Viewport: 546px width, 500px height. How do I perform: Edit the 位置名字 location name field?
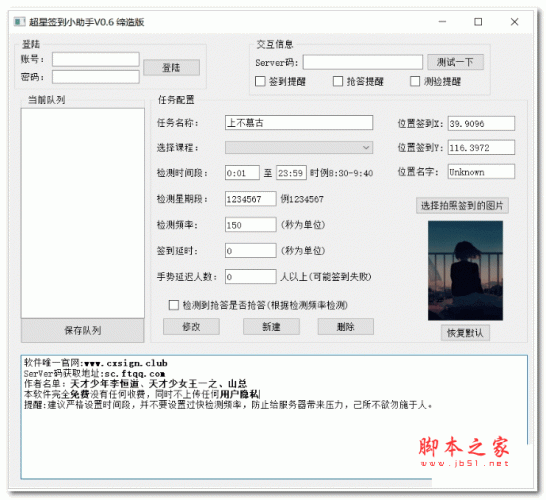click(481, 172)
